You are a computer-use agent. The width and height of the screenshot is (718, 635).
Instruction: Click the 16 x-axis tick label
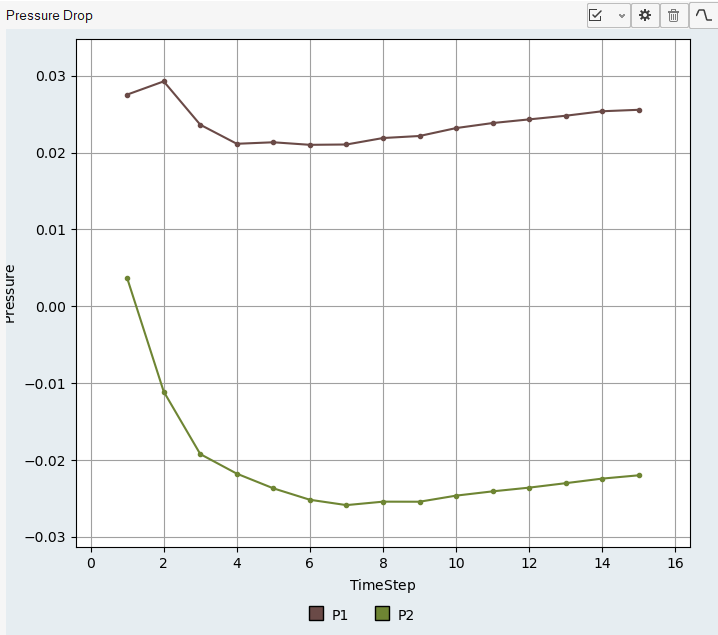click(675, 563)
